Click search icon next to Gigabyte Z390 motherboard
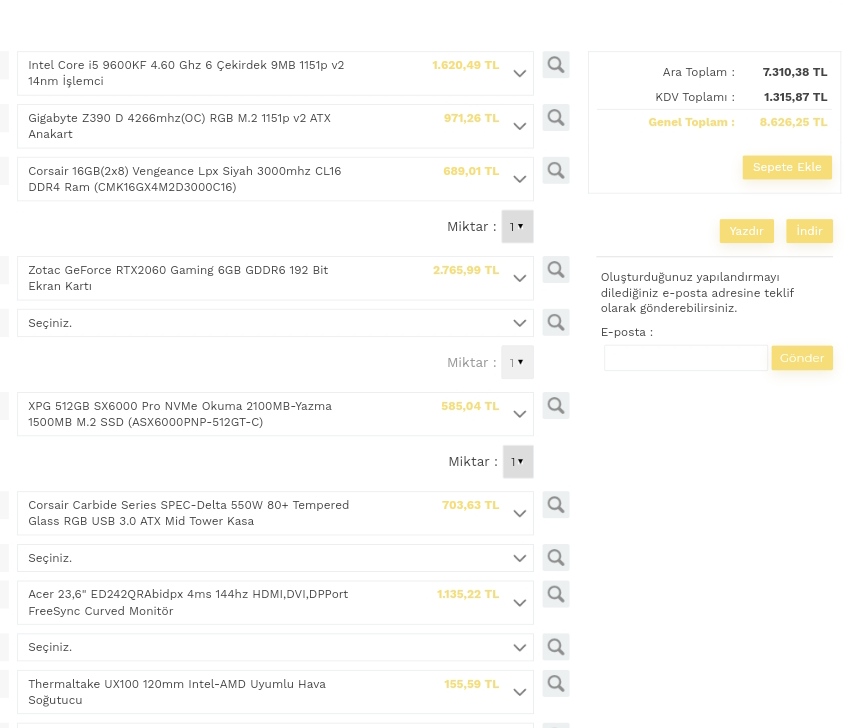 pos(556,118)
